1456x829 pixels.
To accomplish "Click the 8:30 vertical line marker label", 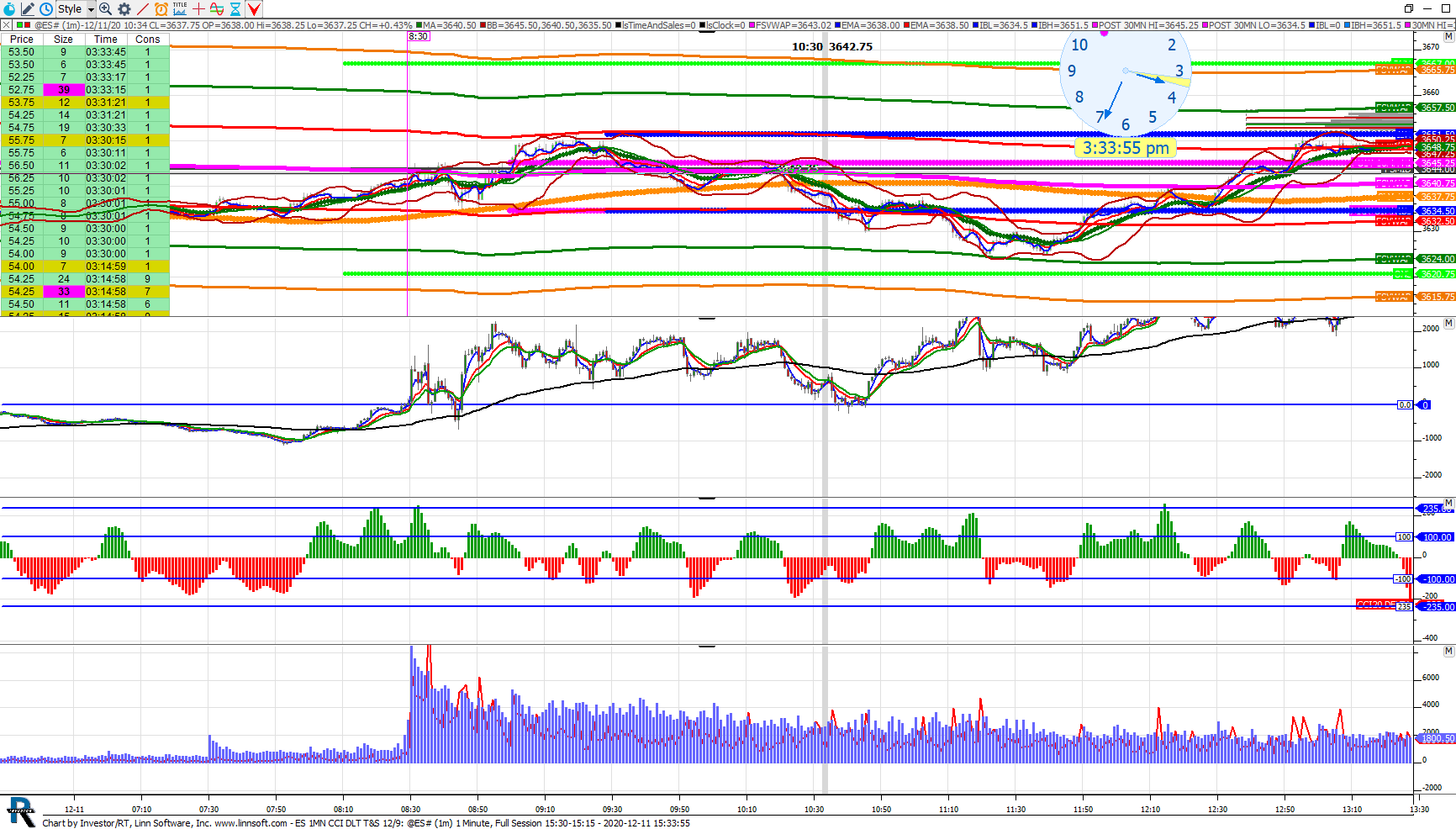I will pyautogui.click(x=419, y=36).
